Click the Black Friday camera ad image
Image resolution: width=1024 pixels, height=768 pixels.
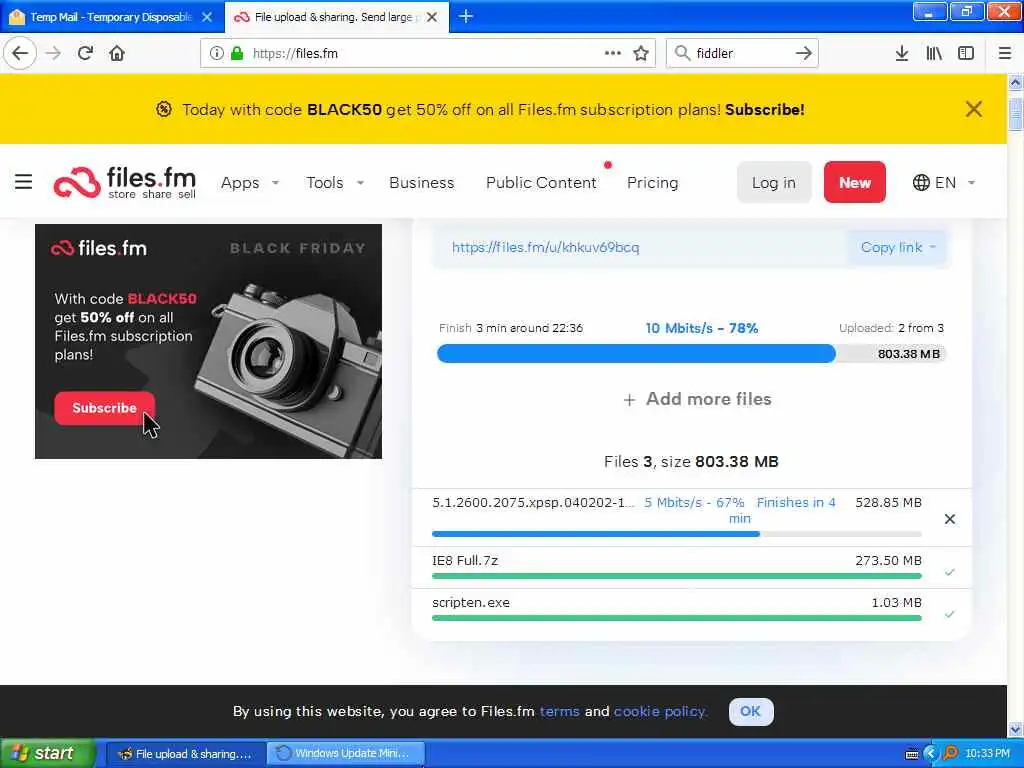(208, 341)
